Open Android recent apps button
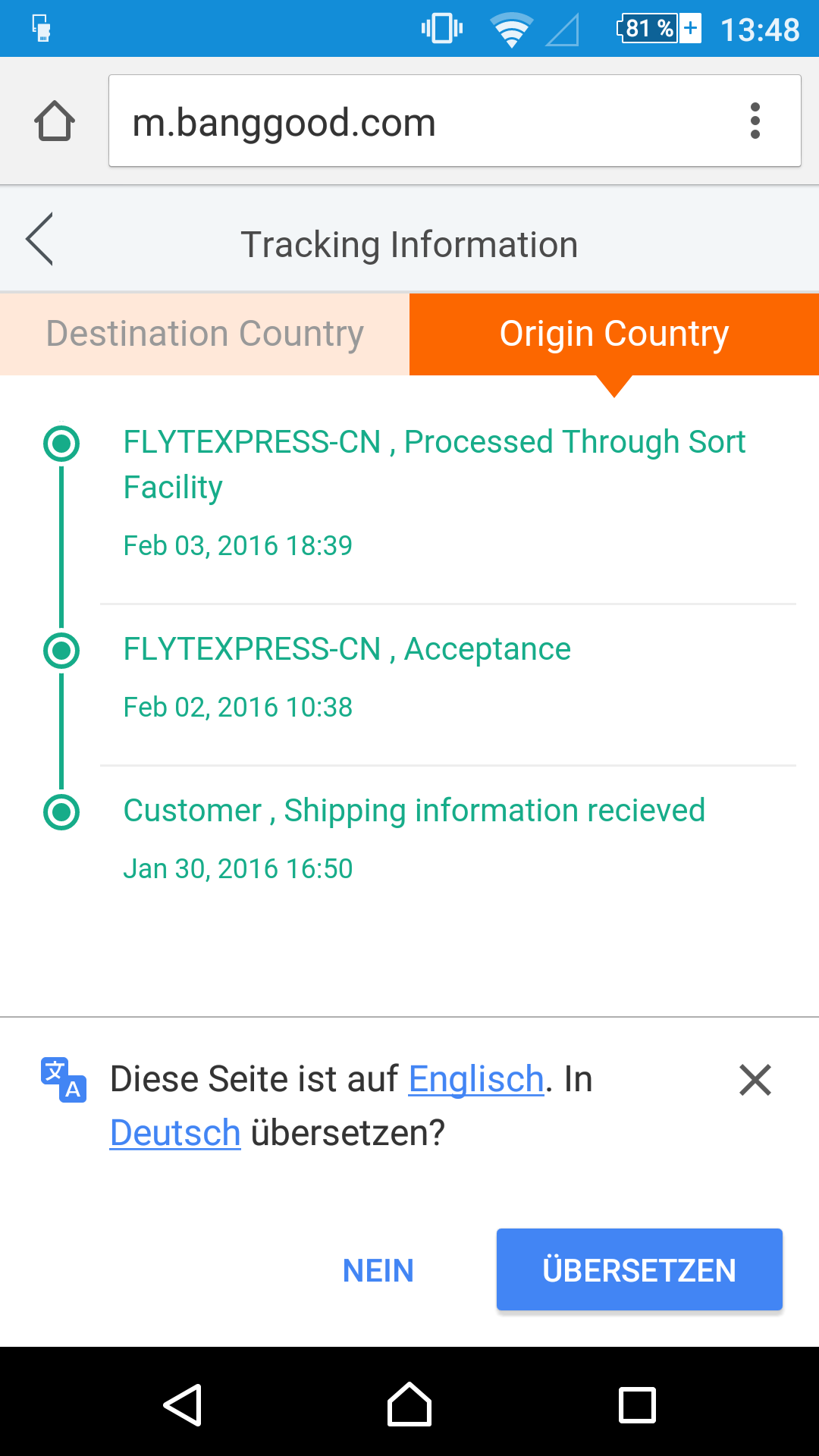The width and height of the screenshot is (819, 1456). tap(637, 1405)
